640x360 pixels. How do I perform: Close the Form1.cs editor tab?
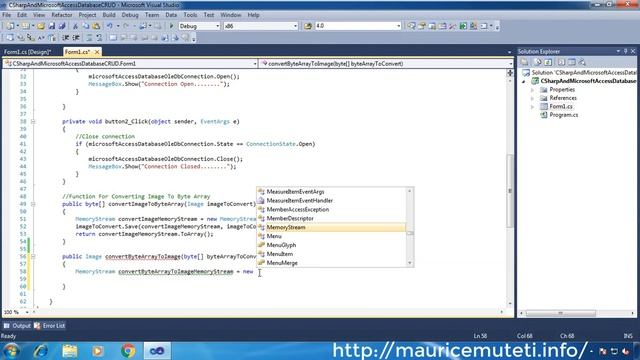click(97, 52)
